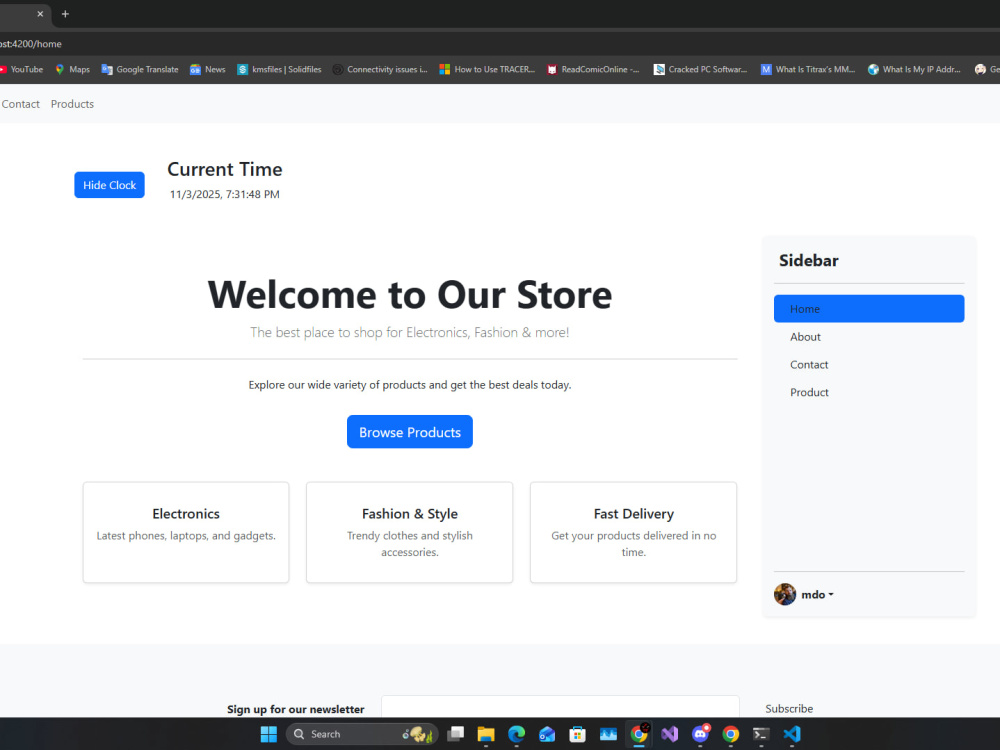1000x750 pixels.
Task: Open Discord from the taskbar
Action: 700,734
